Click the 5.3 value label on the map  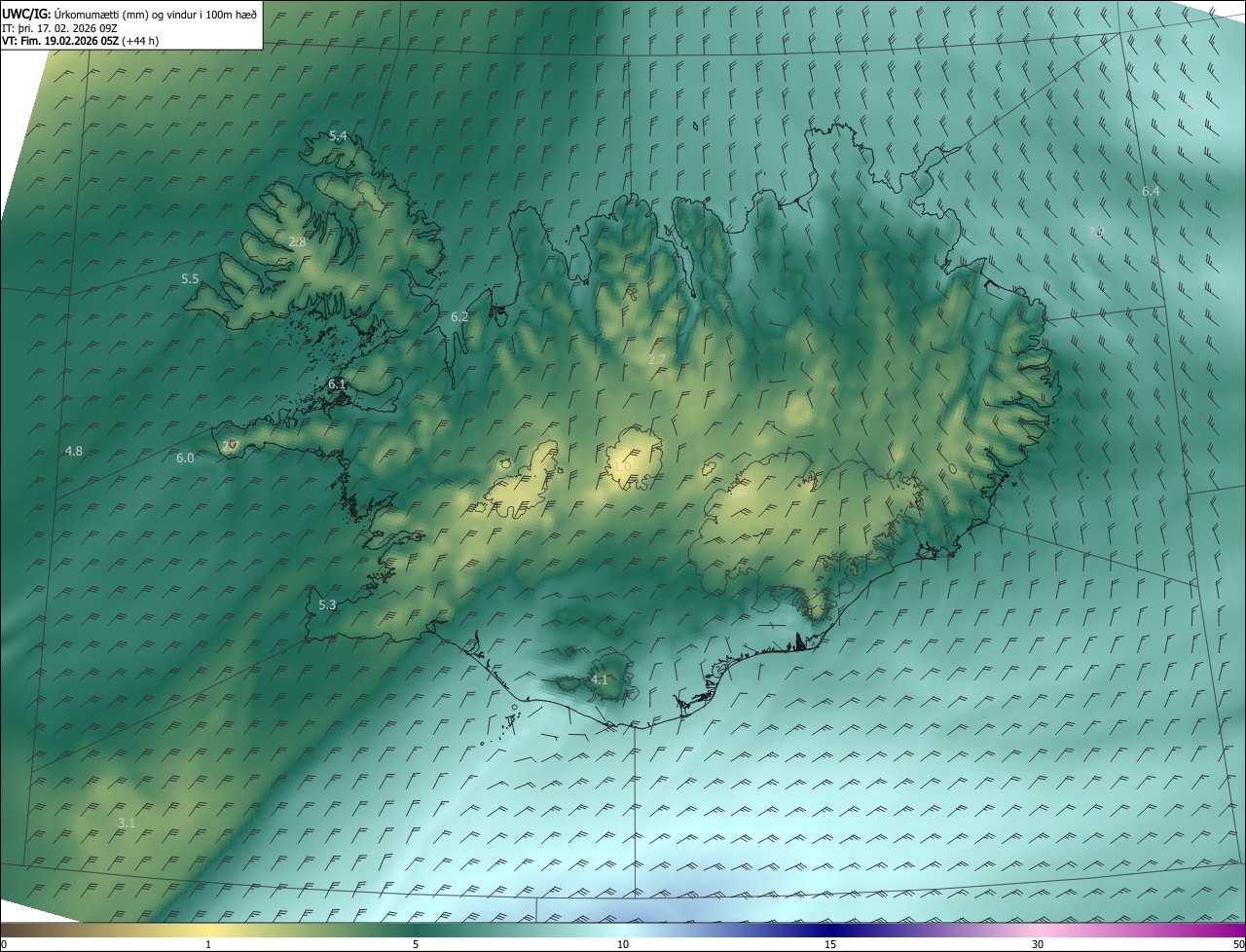coord(327,605)
